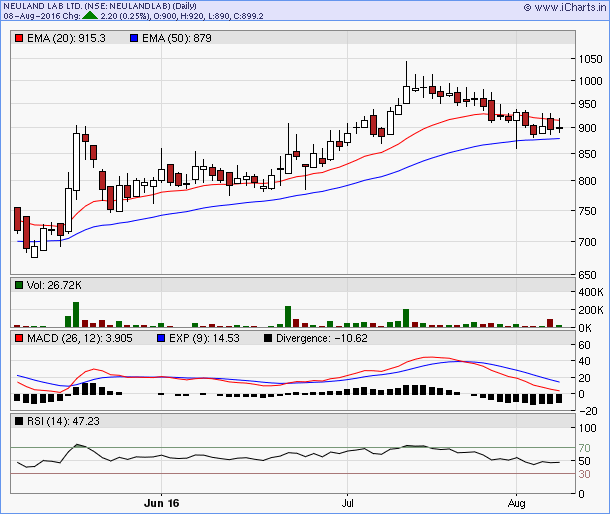Click the 950 price axis label
The width and height of the screenshot is (610, 514).
click(x=587, y=104)
